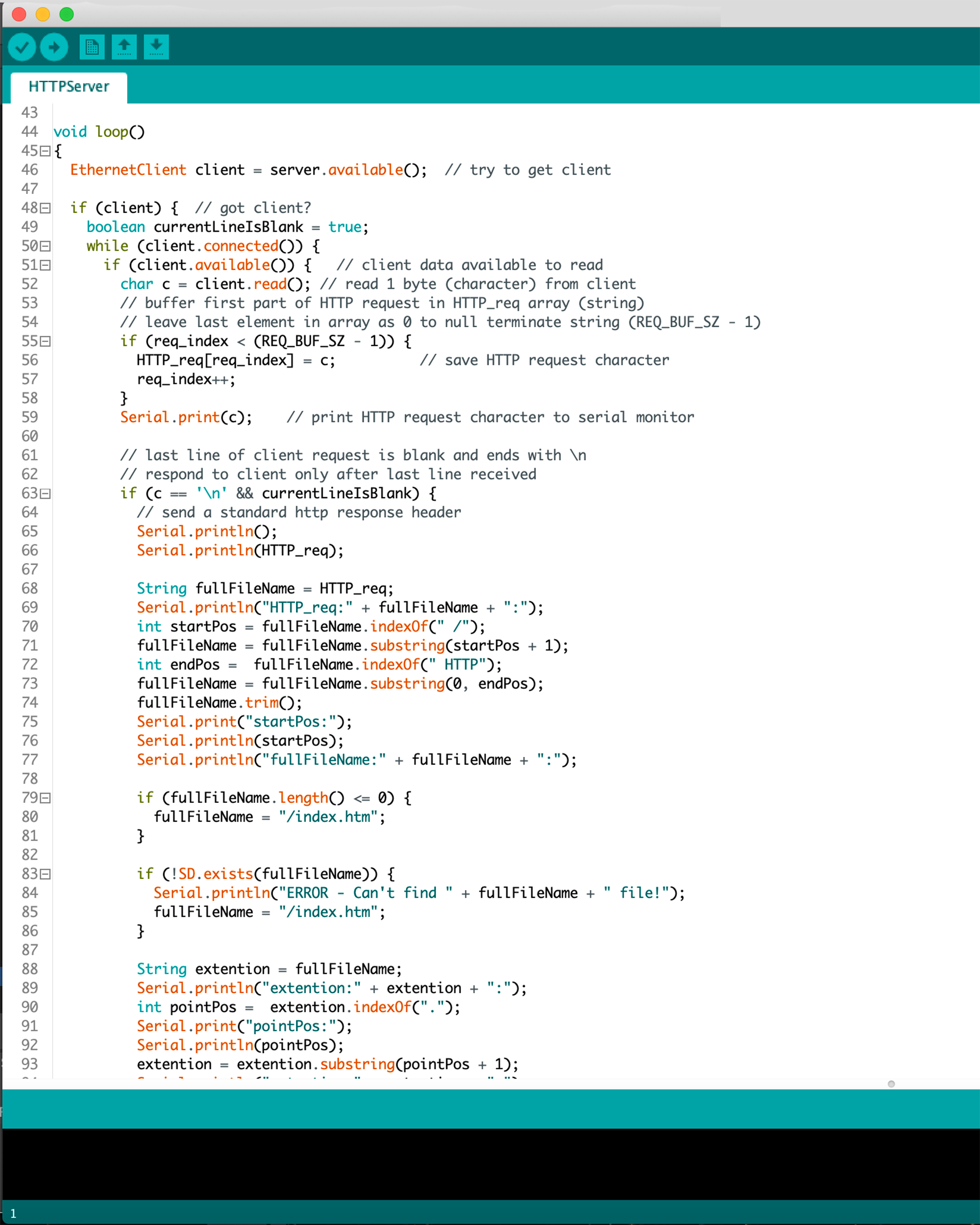
Task: Fold the currentLineIsBlank block at line 63
Action: [45, 494]
